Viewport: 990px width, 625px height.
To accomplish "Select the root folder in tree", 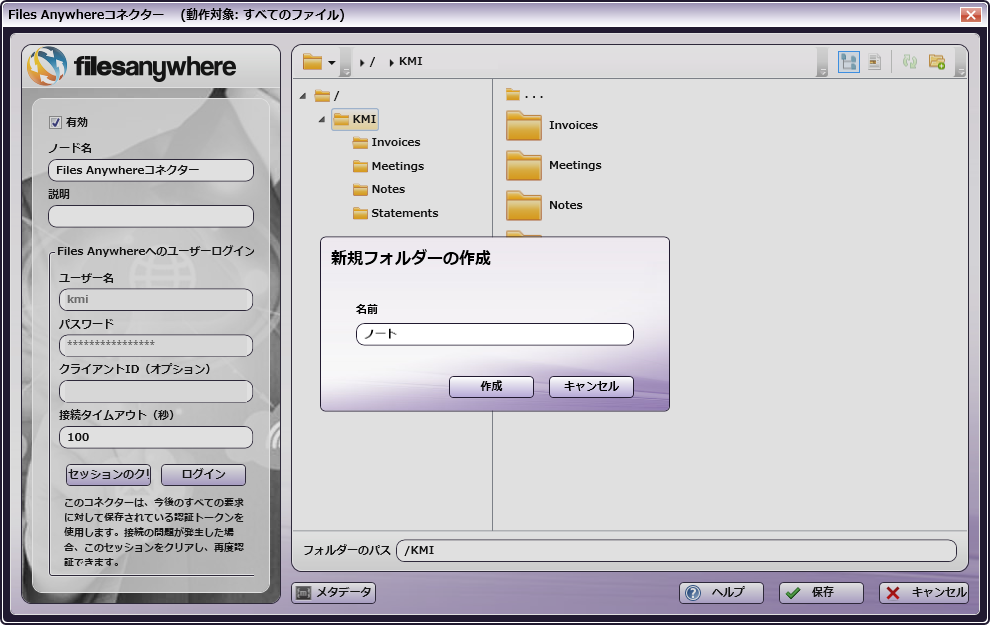I will 327,96.
